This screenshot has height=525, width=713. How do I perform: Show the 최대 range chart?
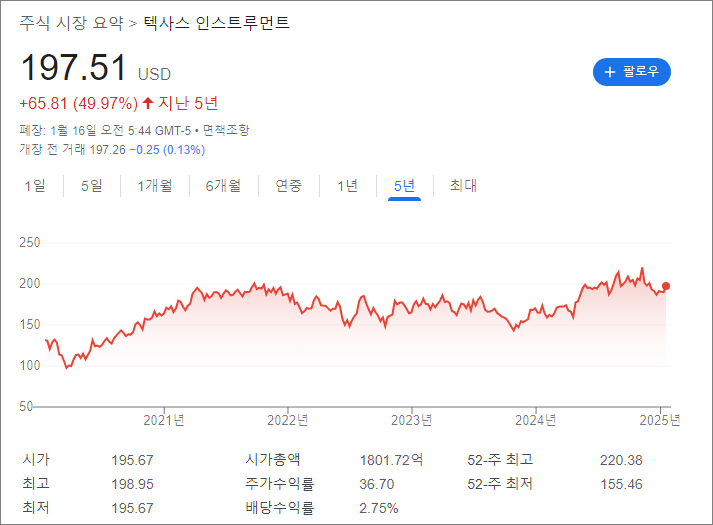[463, 185]
